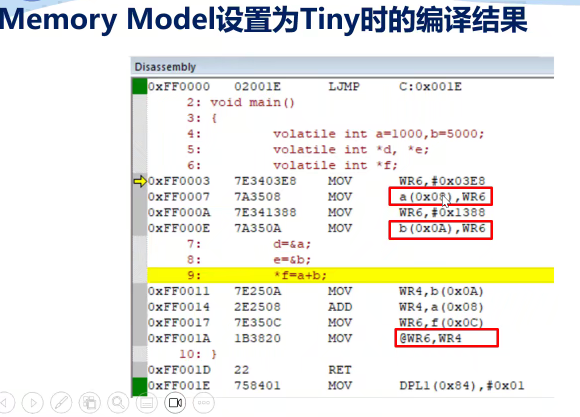Select source line 10 closing brace

[198, 354]
